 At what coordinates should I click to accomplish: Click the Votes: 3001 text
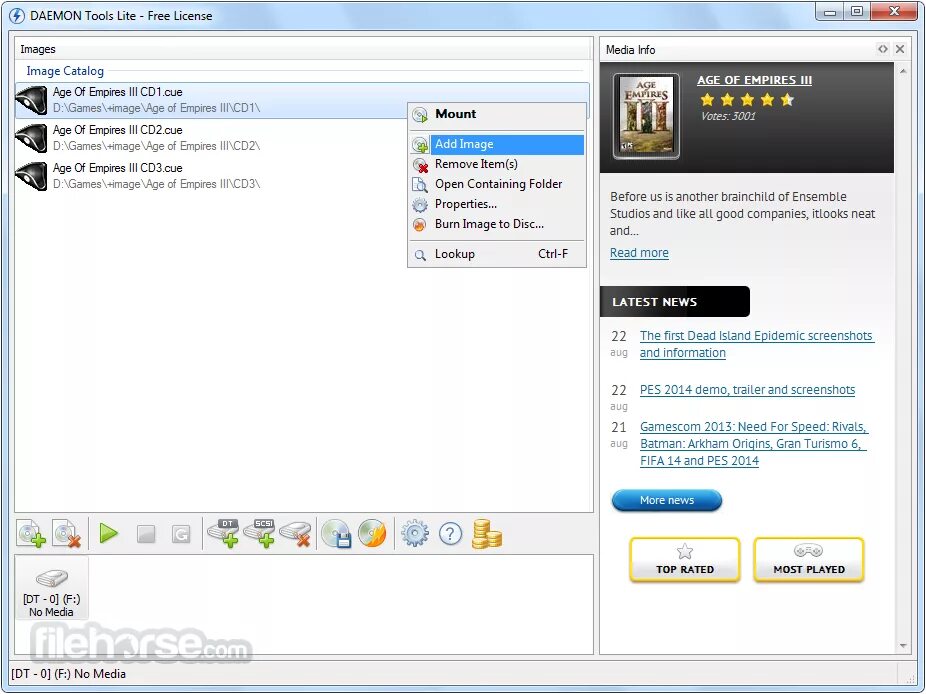pos(728,116)
